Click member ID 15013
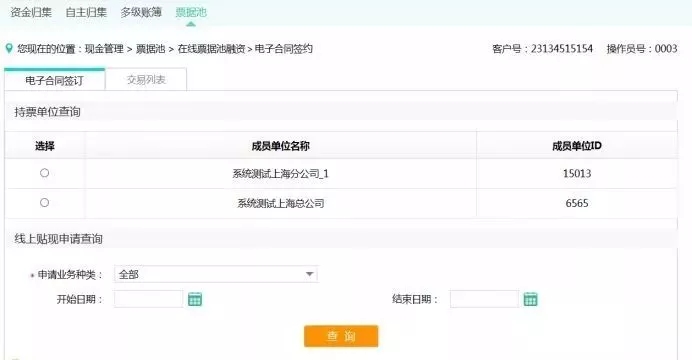This screenshot has width=692, height=360. tap(577, 173)
